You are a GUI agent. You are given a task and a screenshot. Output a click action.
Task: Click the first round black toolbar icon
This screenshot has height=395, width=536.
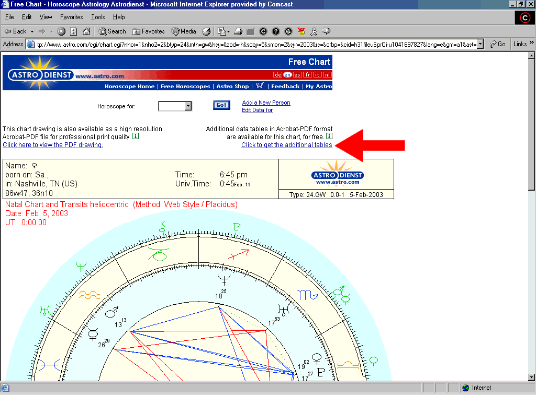point(263,31)
